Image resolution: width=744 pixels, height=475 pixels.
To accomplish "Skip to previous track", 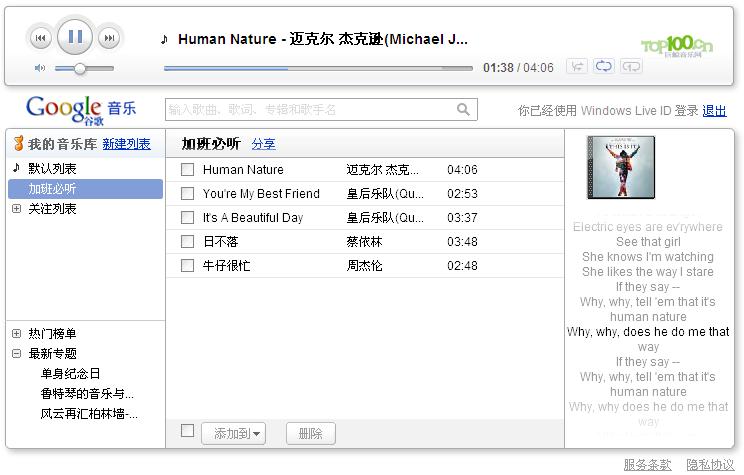I will 40,37.
